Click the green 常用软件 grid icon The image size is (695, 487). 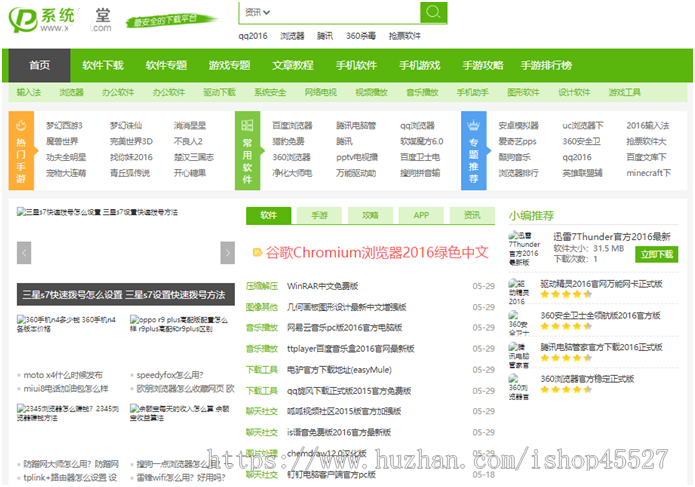pos(247,125)
